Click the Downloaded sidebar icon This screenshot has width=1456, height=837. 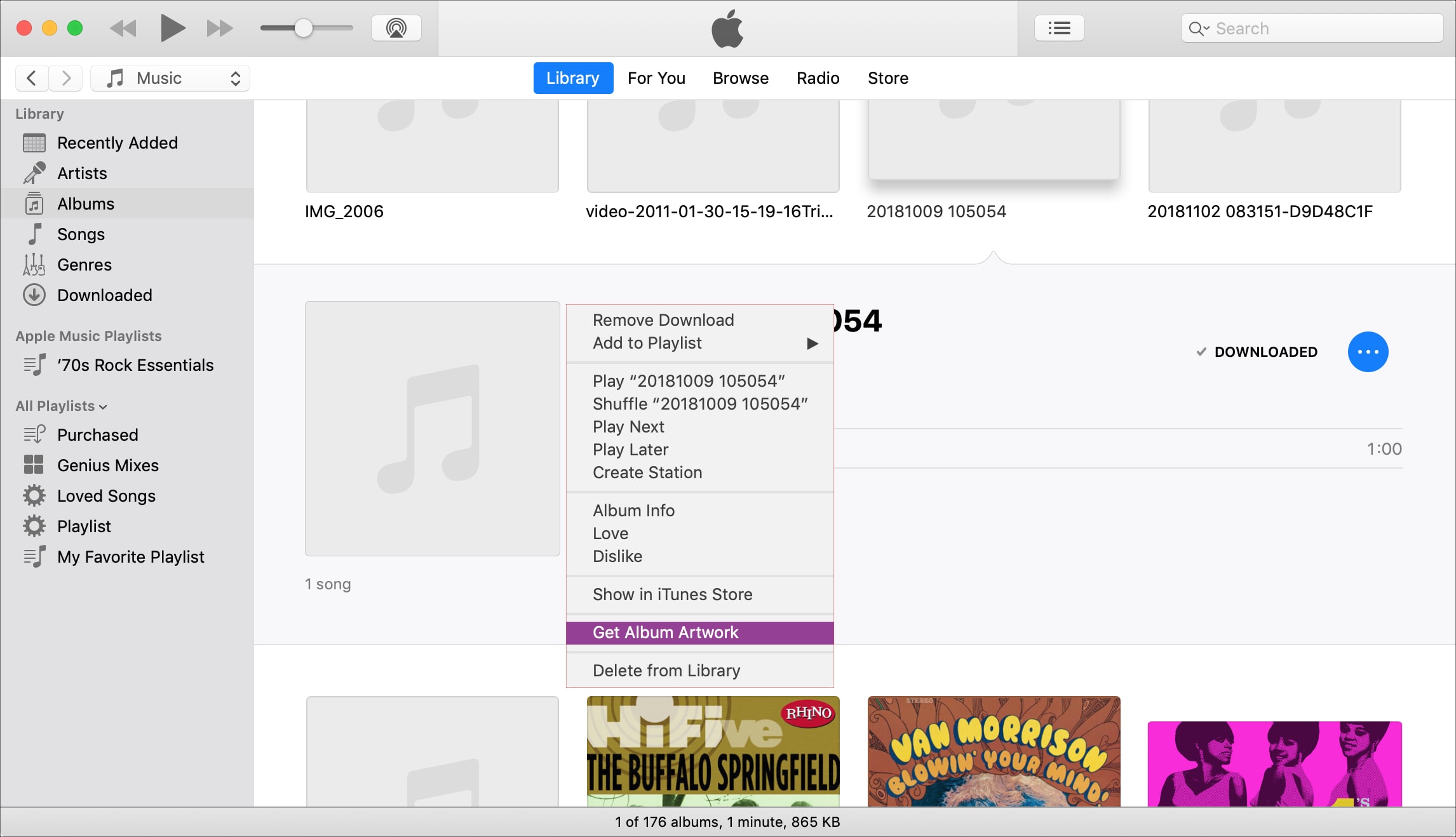[x=34, y=294]
